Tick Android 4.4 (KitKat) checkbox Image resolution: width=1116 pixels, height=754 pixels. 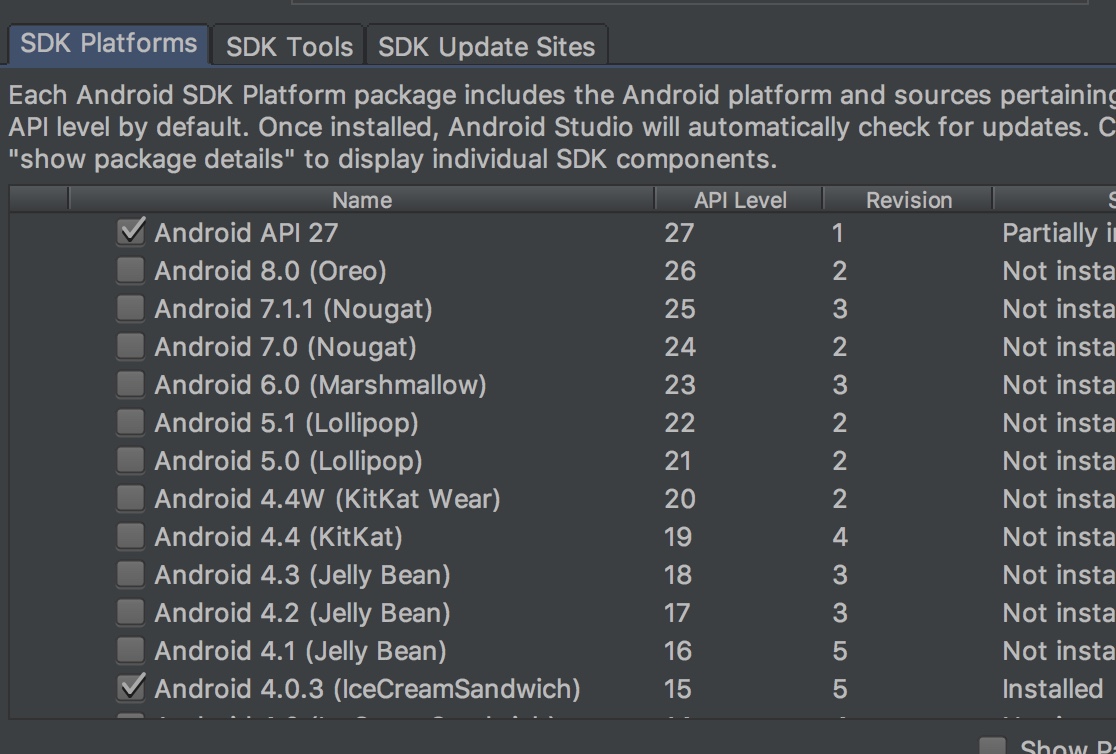(x=130, y=537)
